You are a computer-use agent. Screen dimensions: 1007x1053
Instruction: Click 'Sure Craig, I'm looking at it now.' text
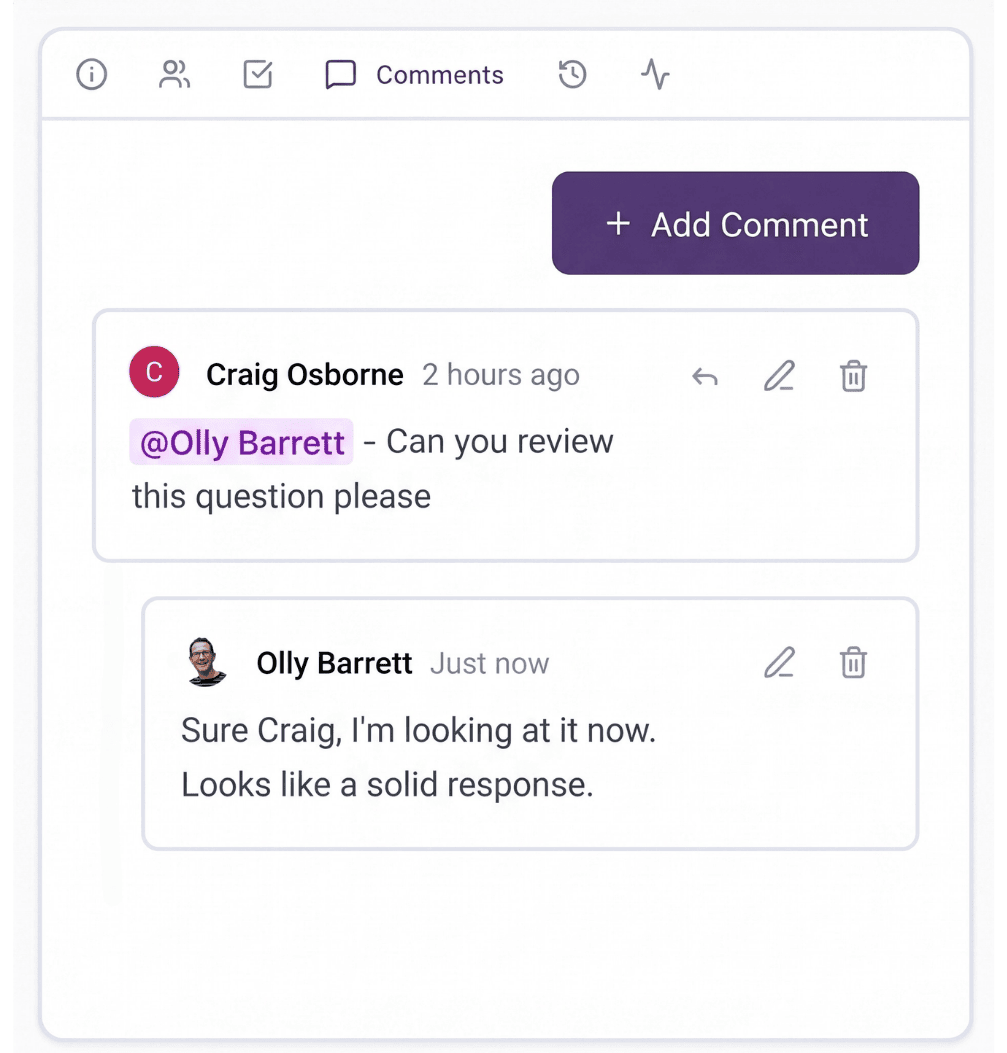coord(418,730)
